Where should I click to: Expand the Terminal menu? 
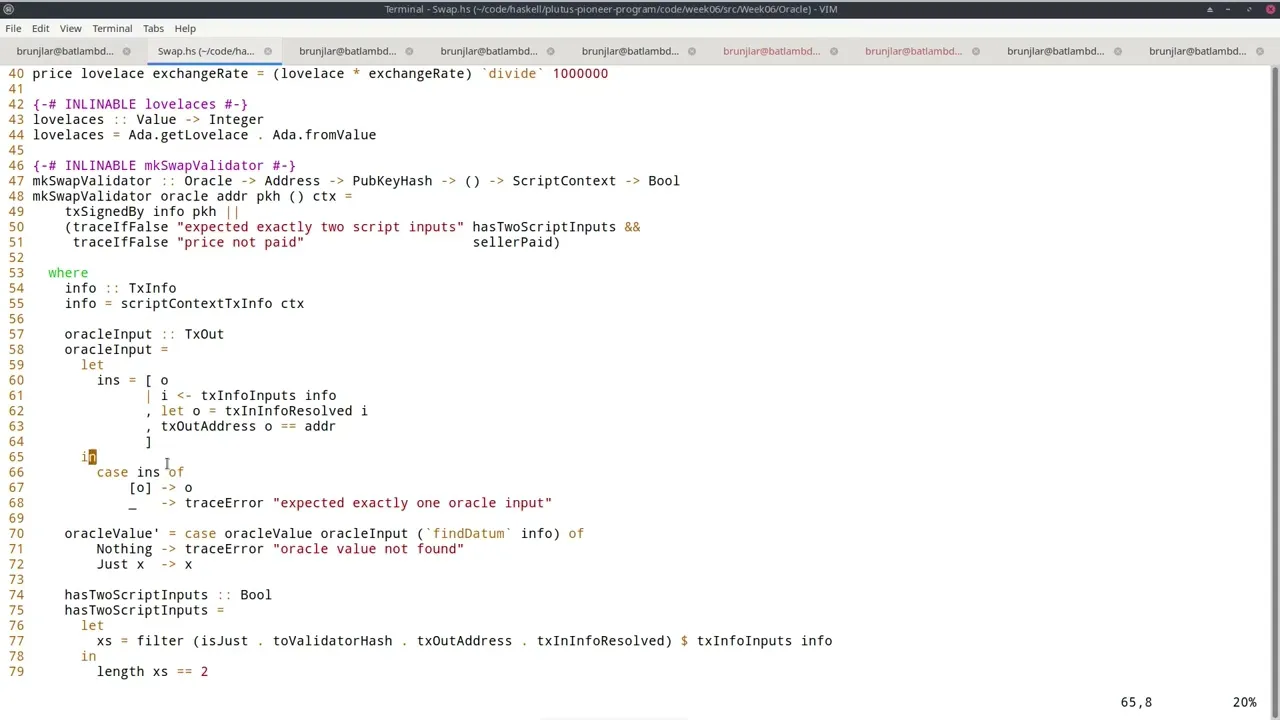click(112, 28)
